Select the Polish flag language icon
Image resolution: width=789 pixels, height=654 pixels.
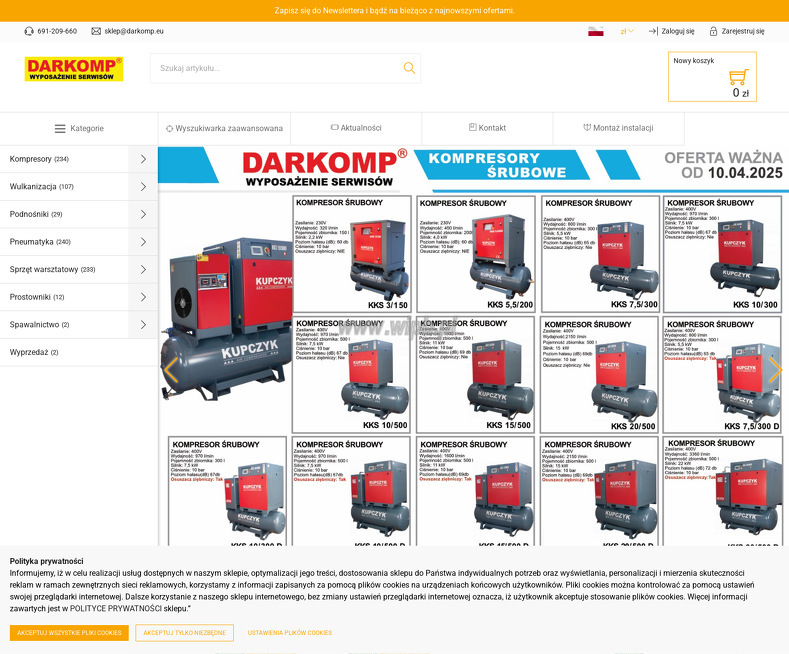(596, 31)
